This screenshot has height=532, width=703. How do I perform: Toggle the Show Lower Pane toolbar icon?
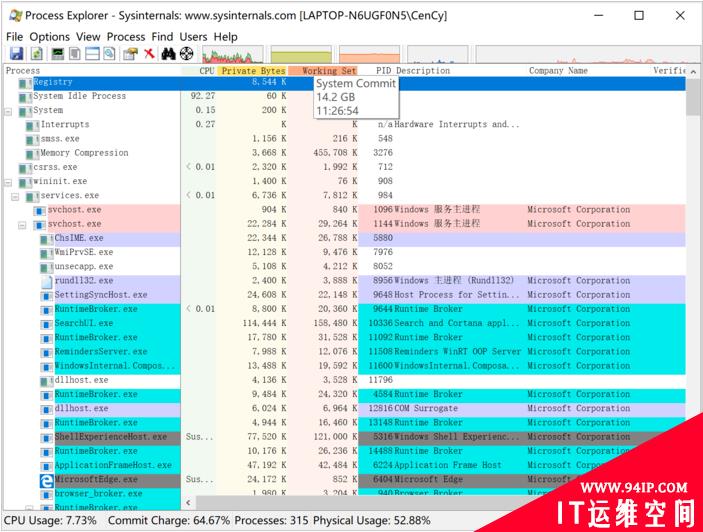[x=92, y=54]
